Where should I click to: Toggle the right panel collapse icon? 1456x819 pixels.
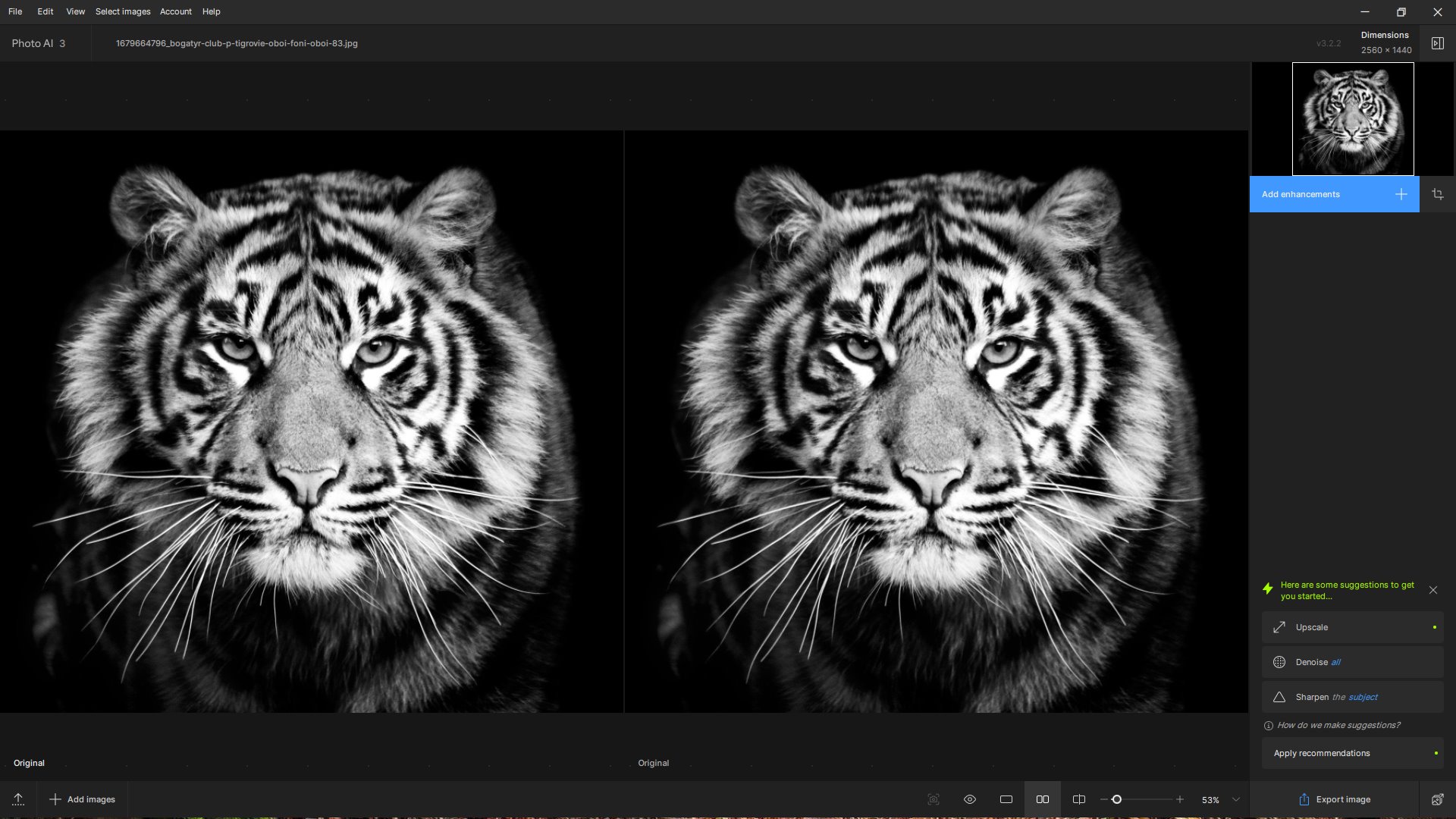point(1437,43)
